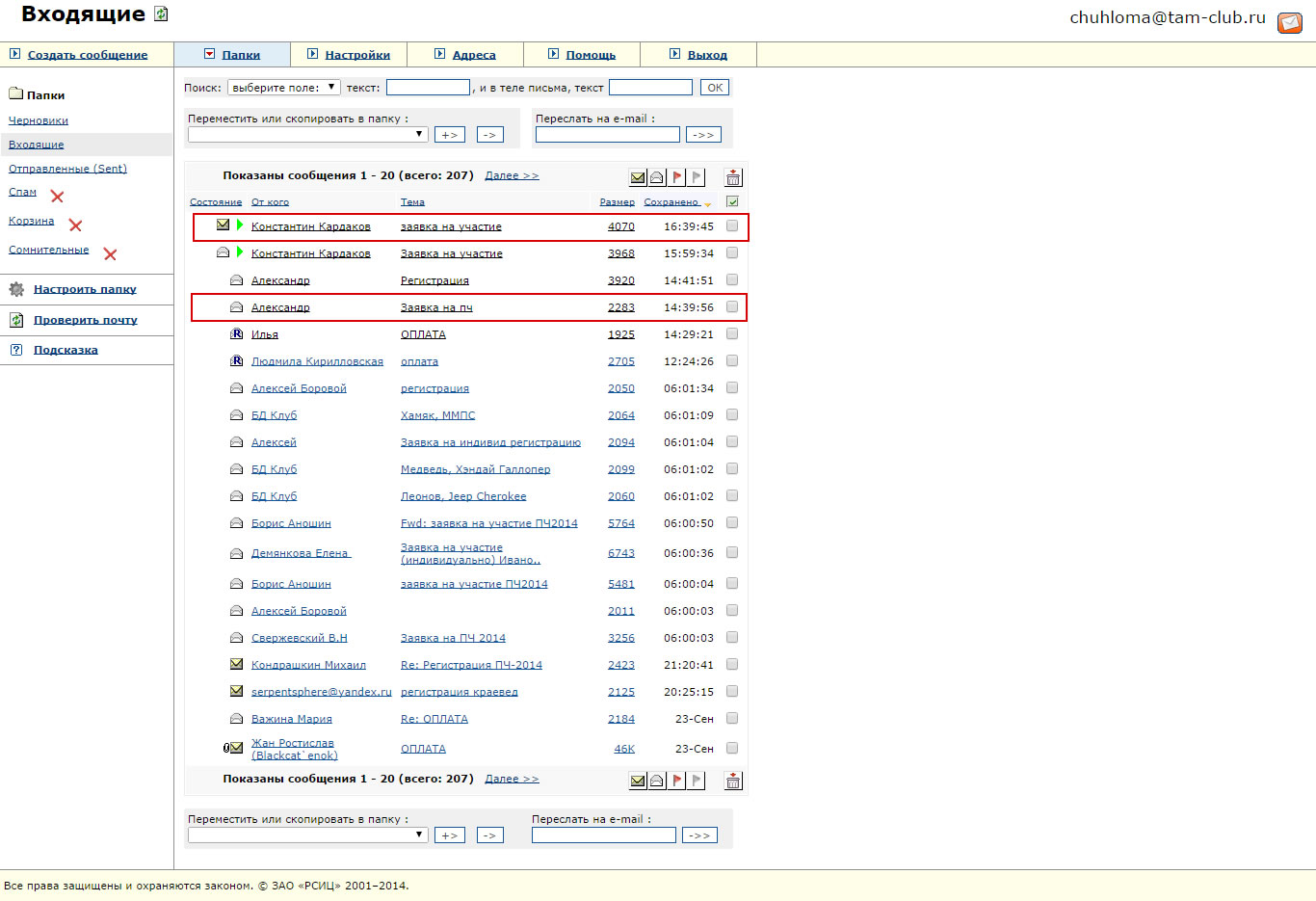Toggle the select-all checkbox in the table header
Screen dimensions: 1316x901
click(732, 202)
